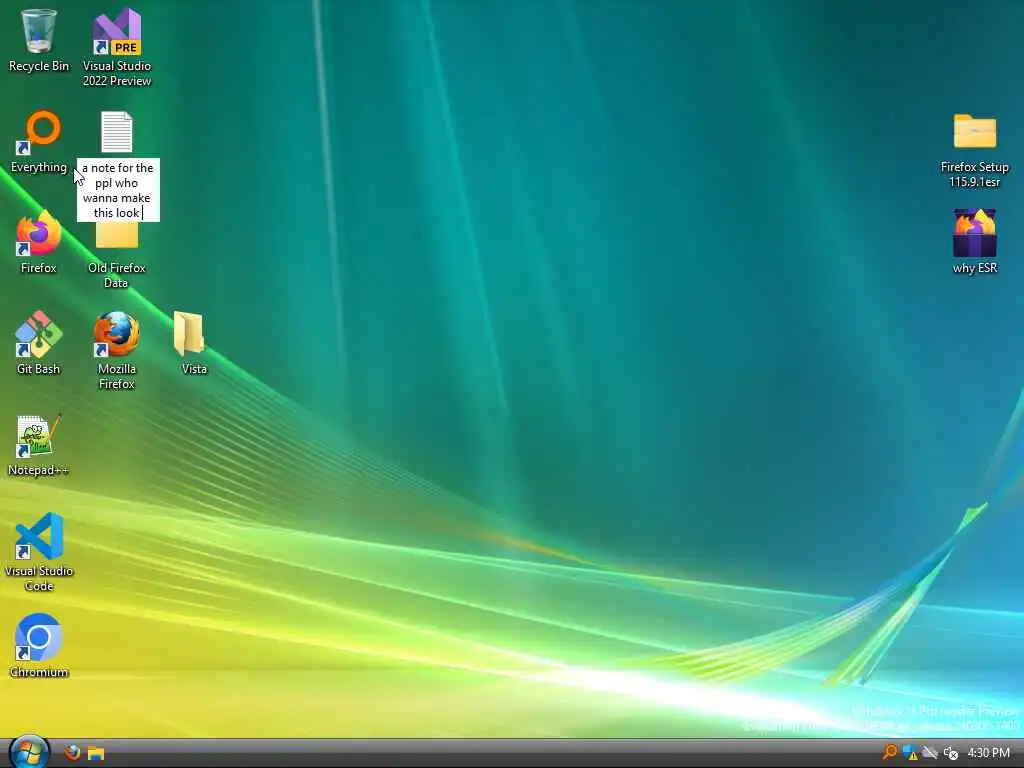Viewport: 1024px width, 768px height.
Task: Open the Windows Security shield tray icon
Action: pyautogui.click(x=910, y=753)
